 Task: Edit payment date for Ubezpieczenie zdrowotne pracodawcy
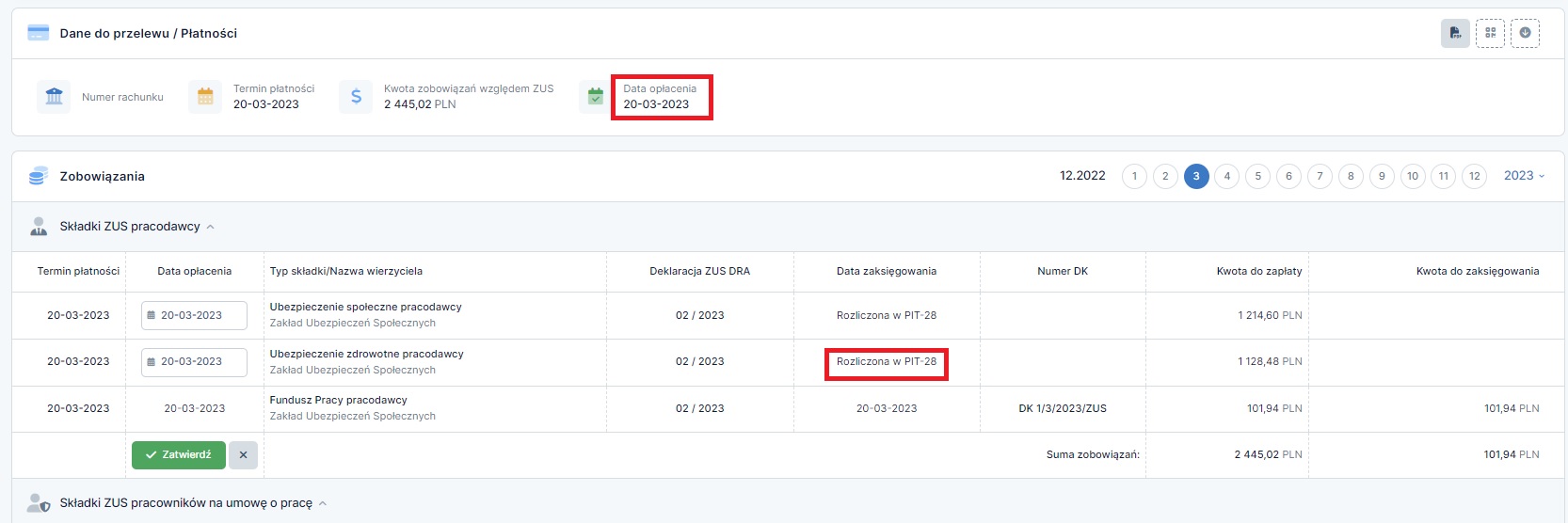pos(194,362)
